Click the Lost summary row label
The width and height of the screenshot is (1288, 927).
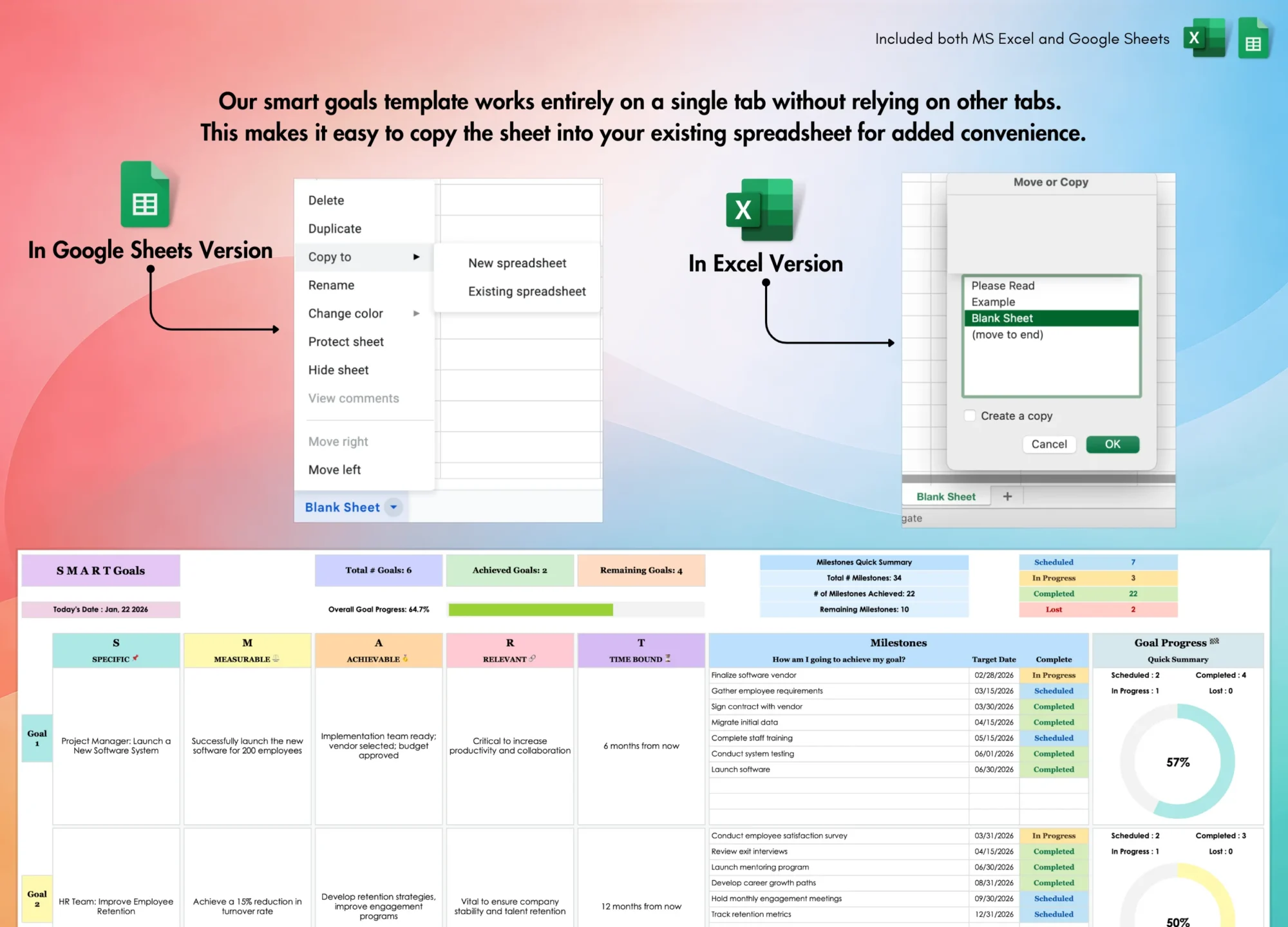pyautogui.click(x=1054, y=610)
